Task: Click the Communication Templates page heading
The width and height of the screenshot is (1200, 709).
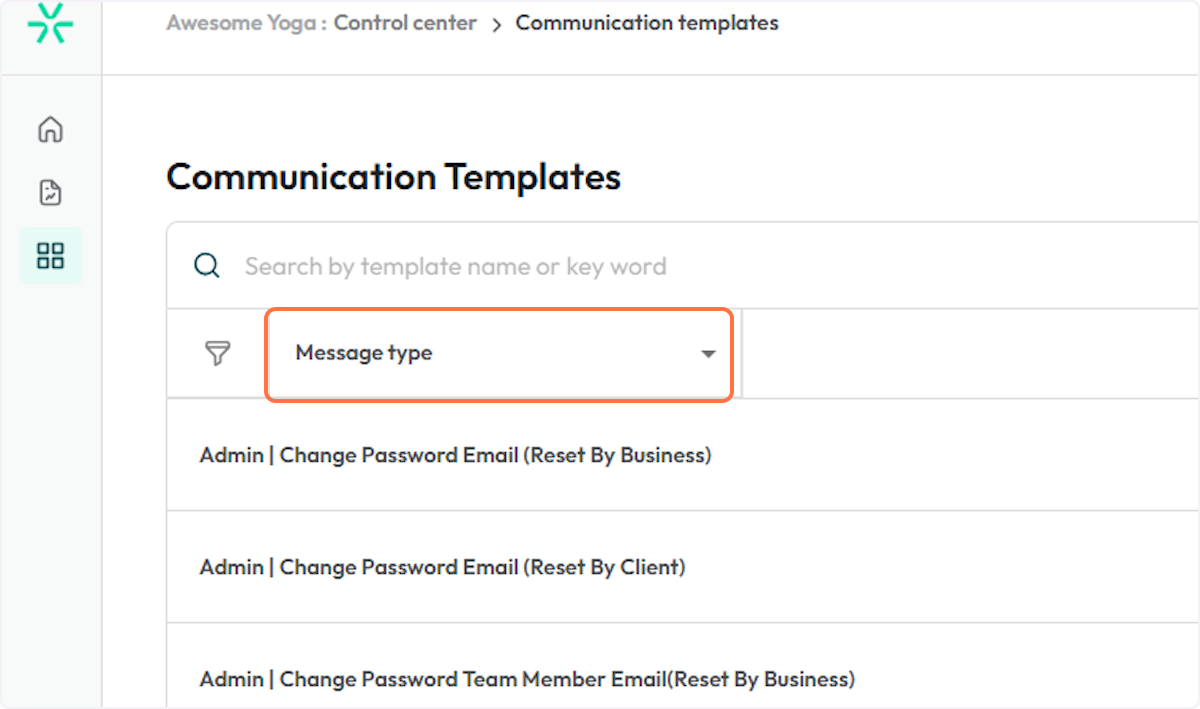Action: (x=393, y=177)
